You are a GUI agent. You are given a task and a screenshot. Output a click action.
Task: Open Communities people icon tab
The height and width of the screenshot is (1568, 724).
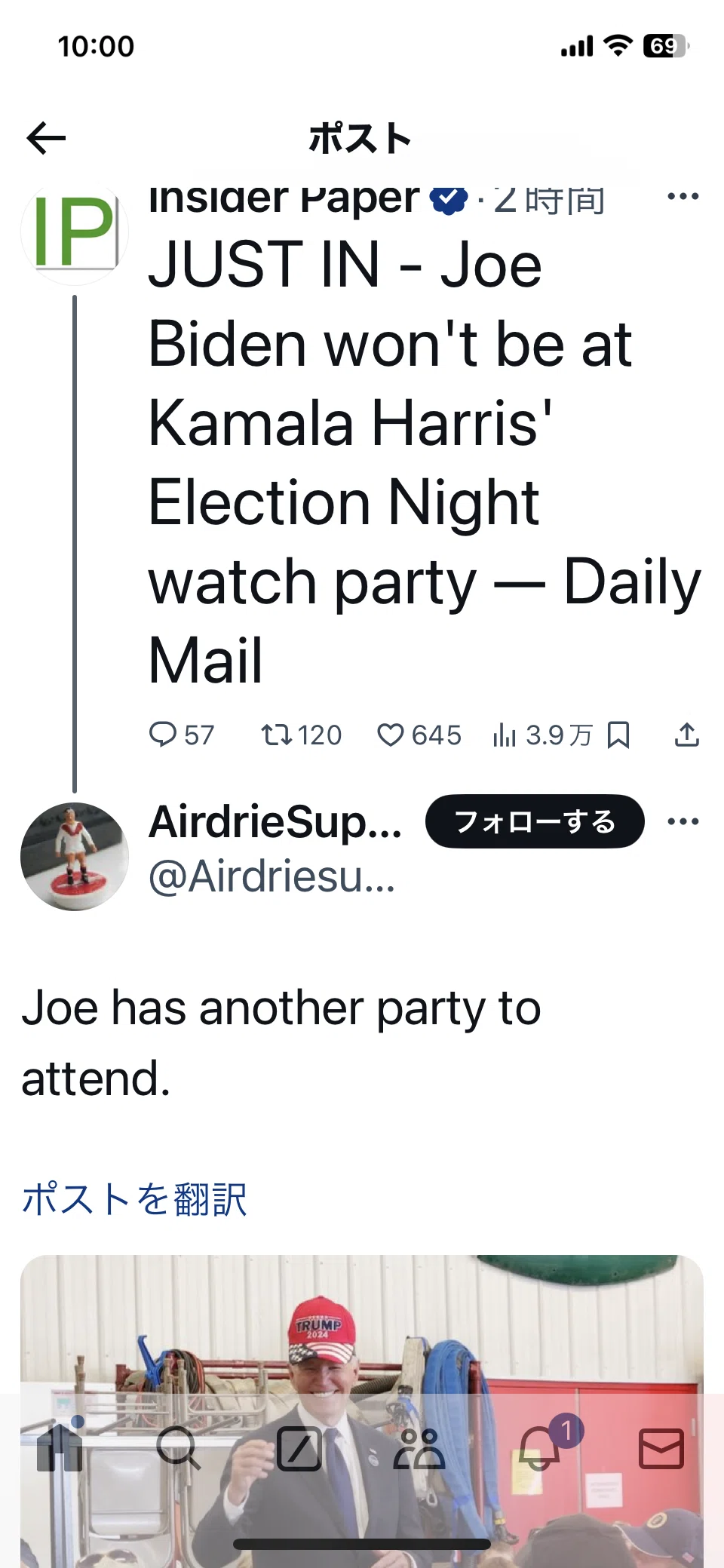pos(419,1449)
